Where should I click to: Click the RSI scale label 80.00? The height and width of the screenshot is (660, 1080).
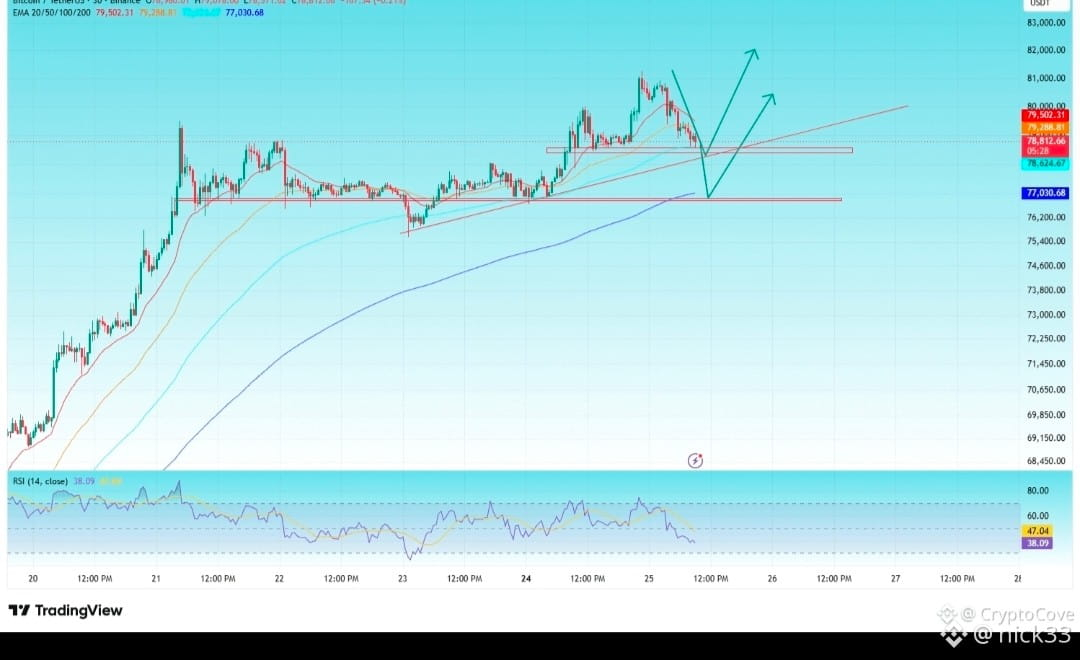[x=1038, y=491]
